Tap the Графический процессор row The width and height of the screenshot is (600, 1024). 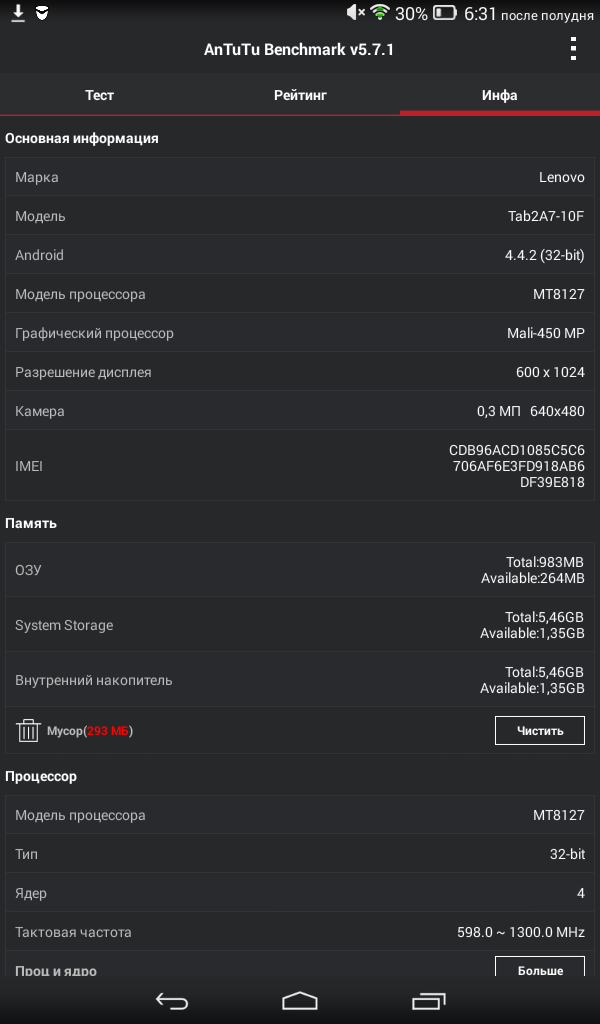click(300, 333)
